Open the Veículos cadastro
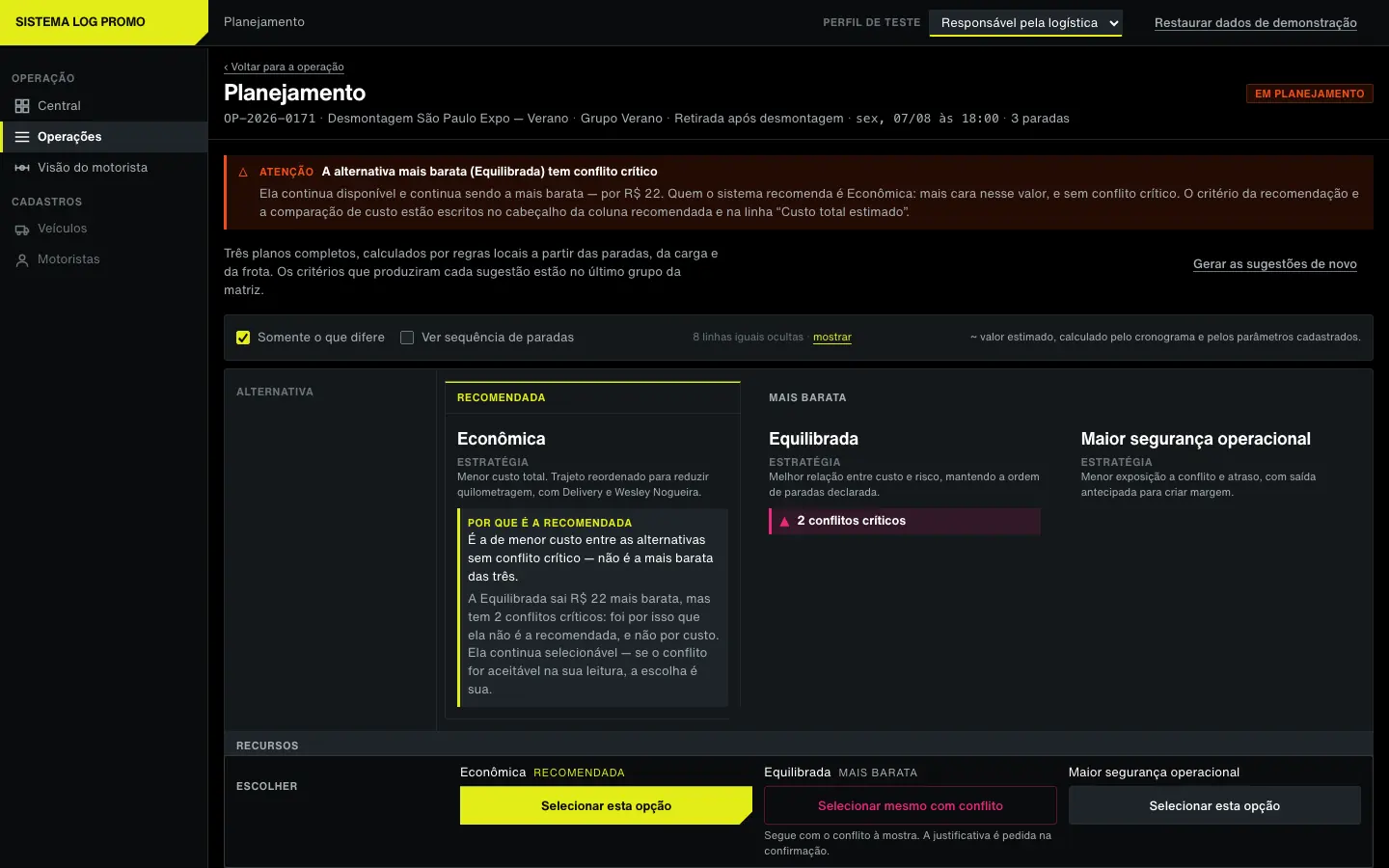This screenshot has width=1389, height=868. click(x=104, y=229)
